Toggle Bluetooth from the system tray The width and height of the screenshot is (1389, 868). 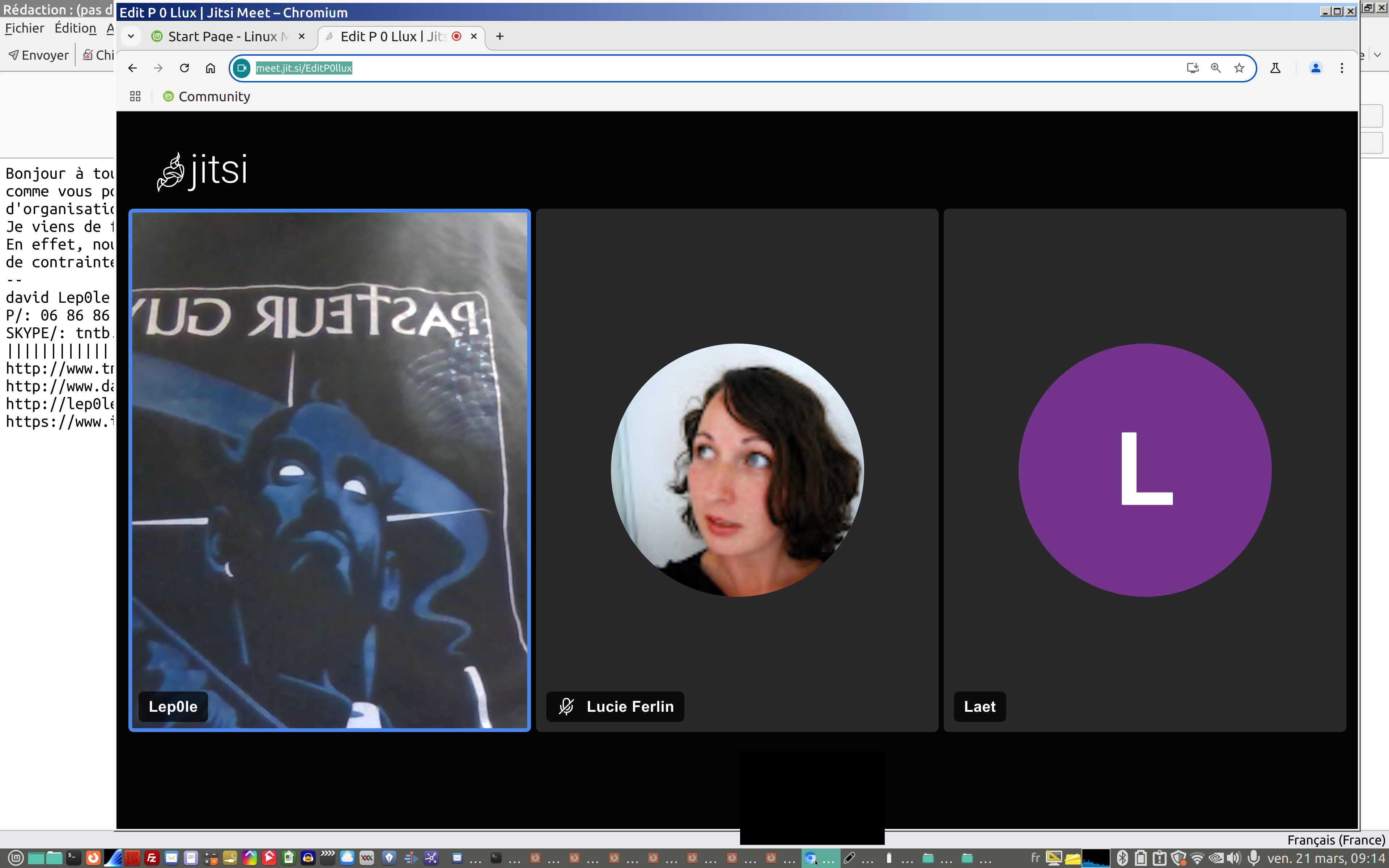click(1122, 858)
